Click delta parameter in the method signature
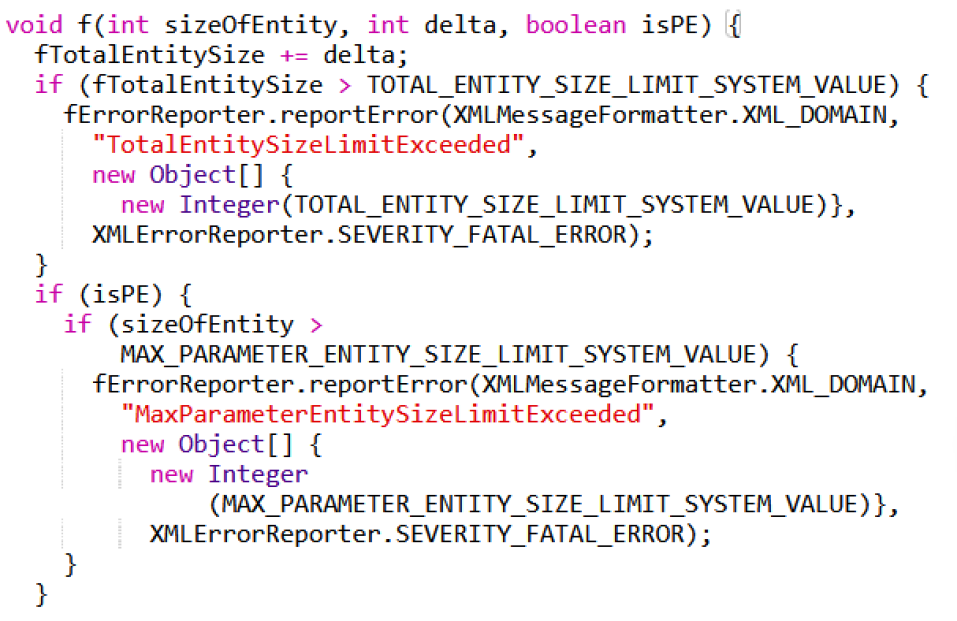 tap(460, 25)
